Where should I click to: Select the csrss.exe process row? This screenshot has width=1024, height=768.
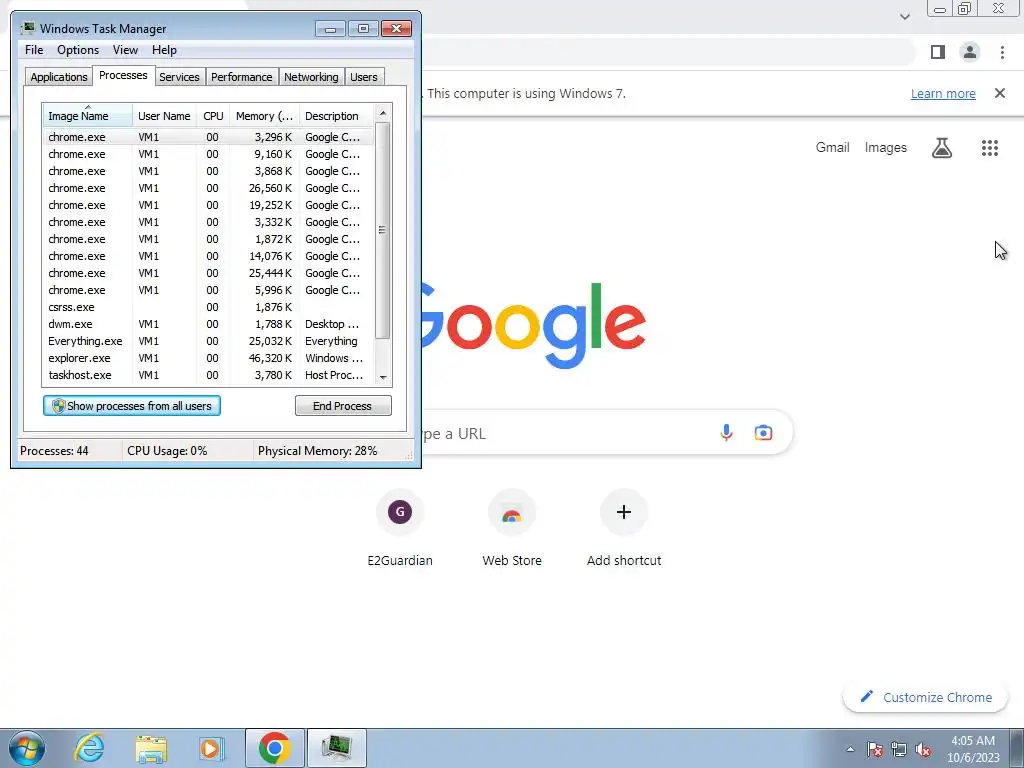pyautogui.click(x=209, y=307)
